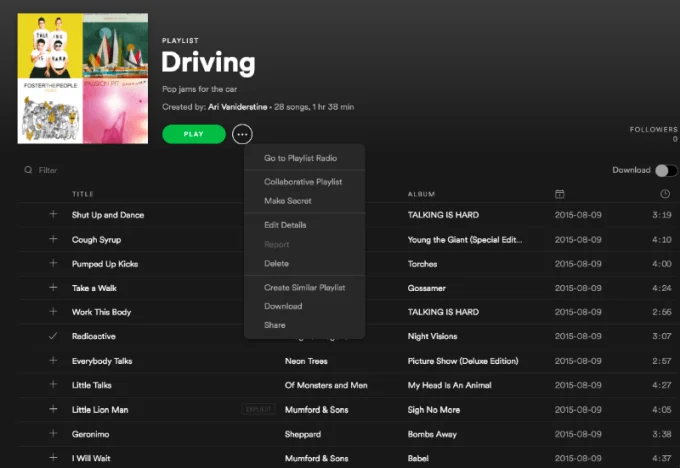Open Sheppard artist link
680x468 pixels.
coord(303,434)
